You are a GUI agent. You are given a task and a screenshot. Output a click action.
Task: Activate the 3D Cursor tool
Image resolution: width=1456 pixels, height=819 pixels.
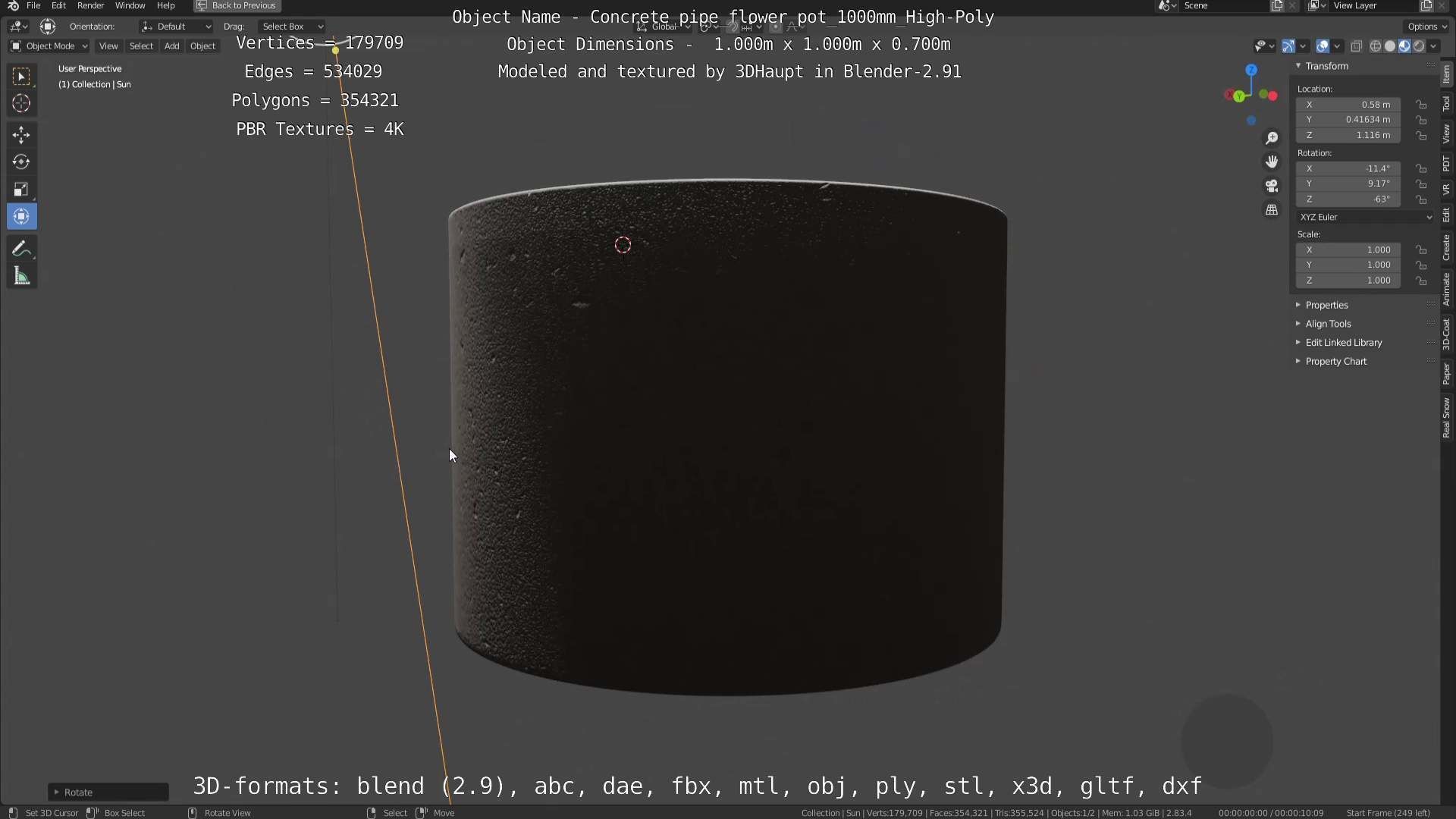pos(21,103)
